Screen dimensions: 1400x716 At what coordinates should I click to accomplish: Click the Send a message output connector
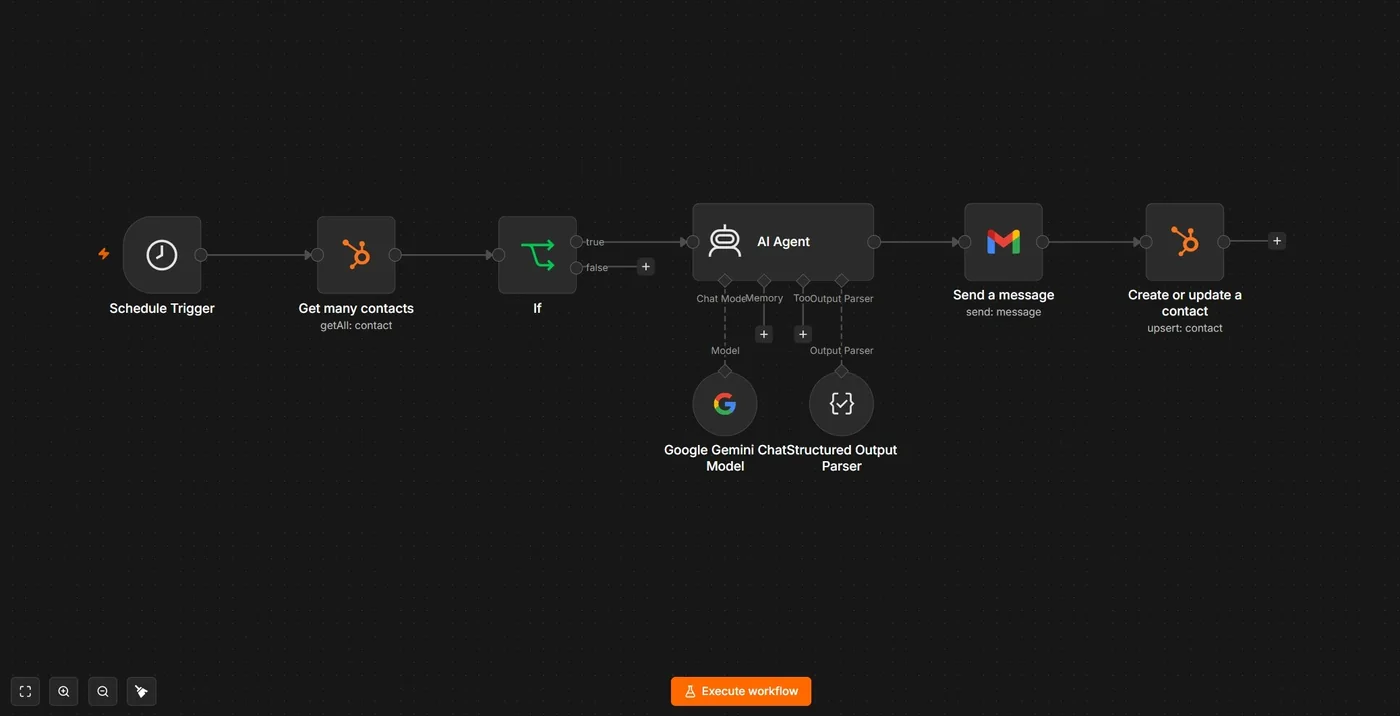(x=1042, y=242)
